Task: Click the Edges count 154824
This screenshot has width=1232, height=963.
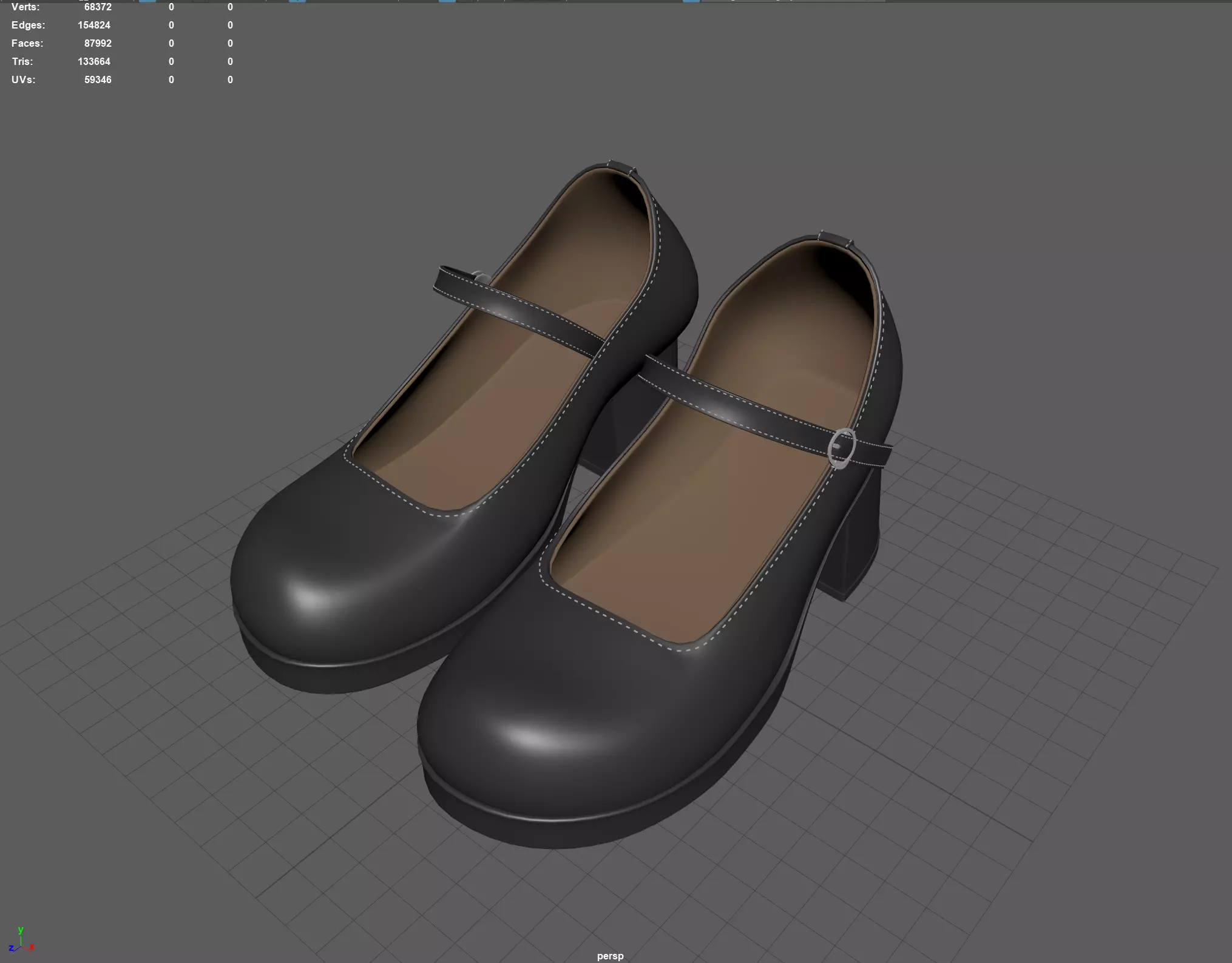Action: tap(94, 25)
